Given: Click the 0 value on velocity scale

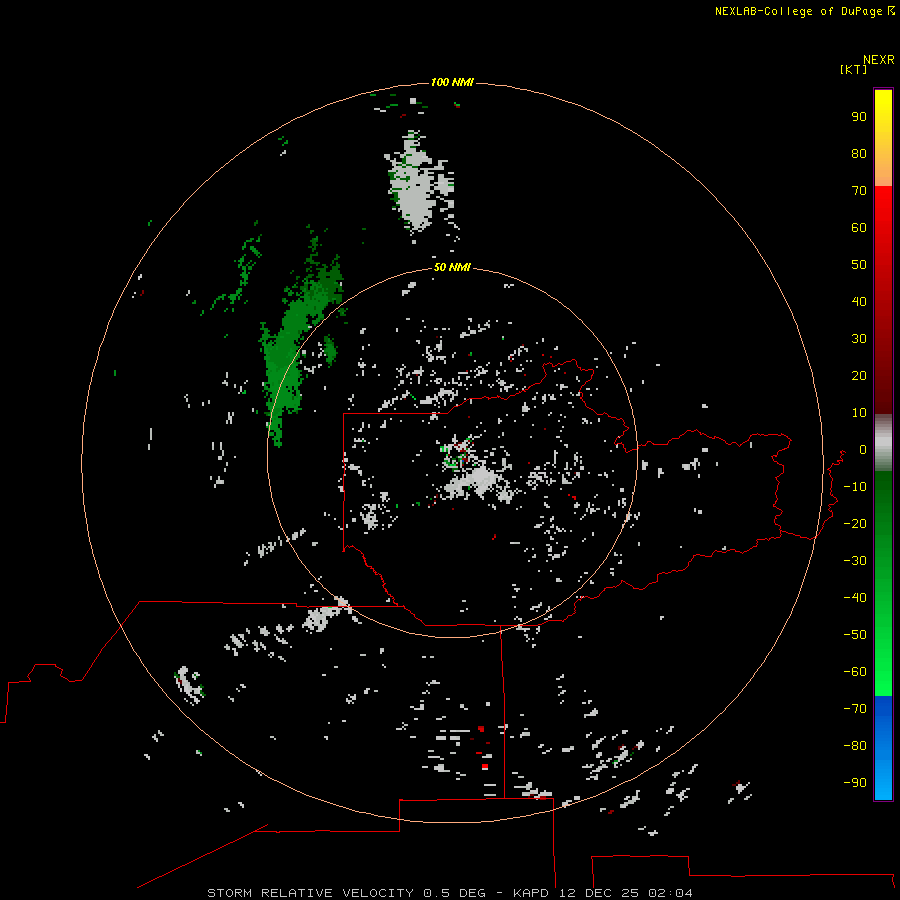Looking at the screenshot, I should 863,449.
